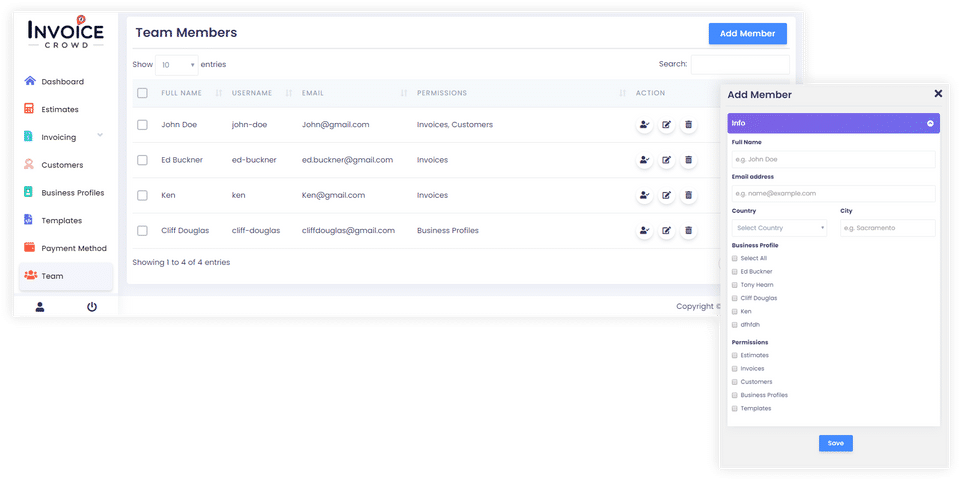Click the trash icon for Cliff Douglas
This screenshot has width=960, height=480.
point(688,230)
